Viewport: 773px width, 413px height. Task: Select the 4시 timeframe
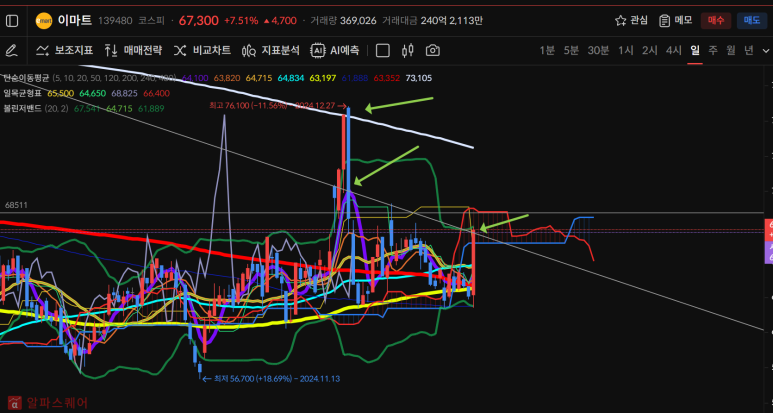(x=673, y=50)
